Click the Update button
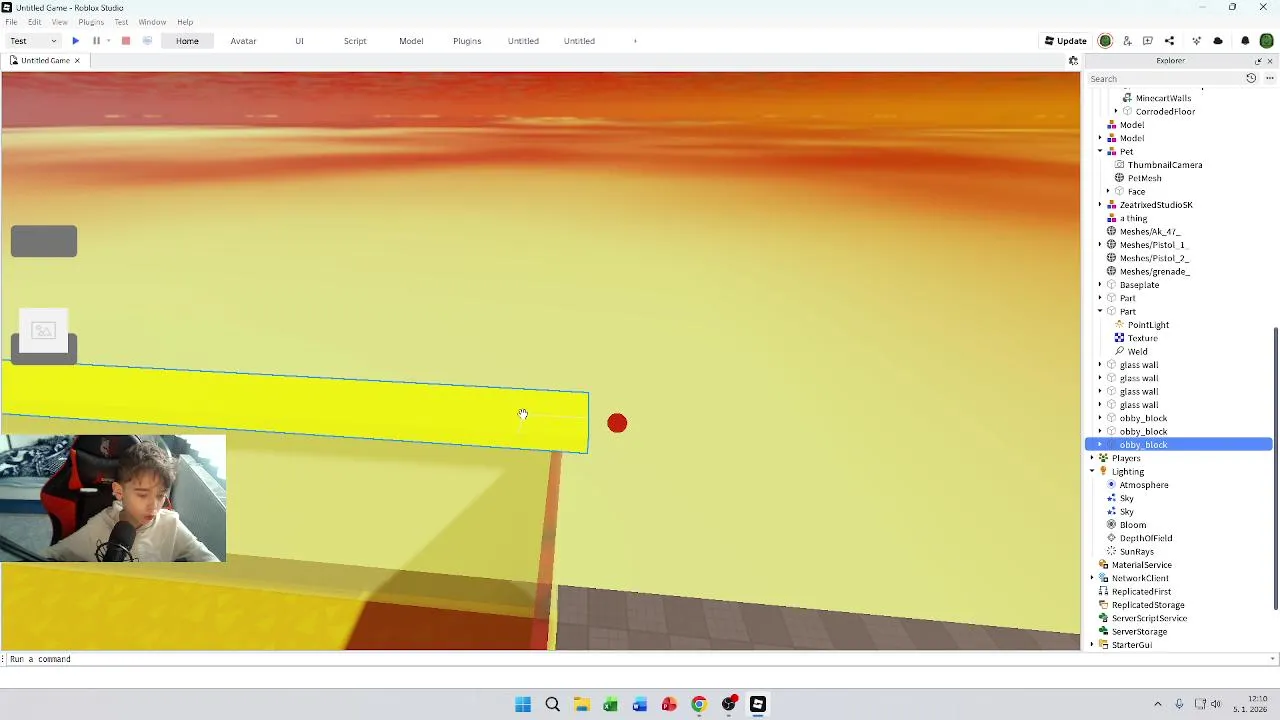Screen dimensions: 1280x720 point(1066,41)
